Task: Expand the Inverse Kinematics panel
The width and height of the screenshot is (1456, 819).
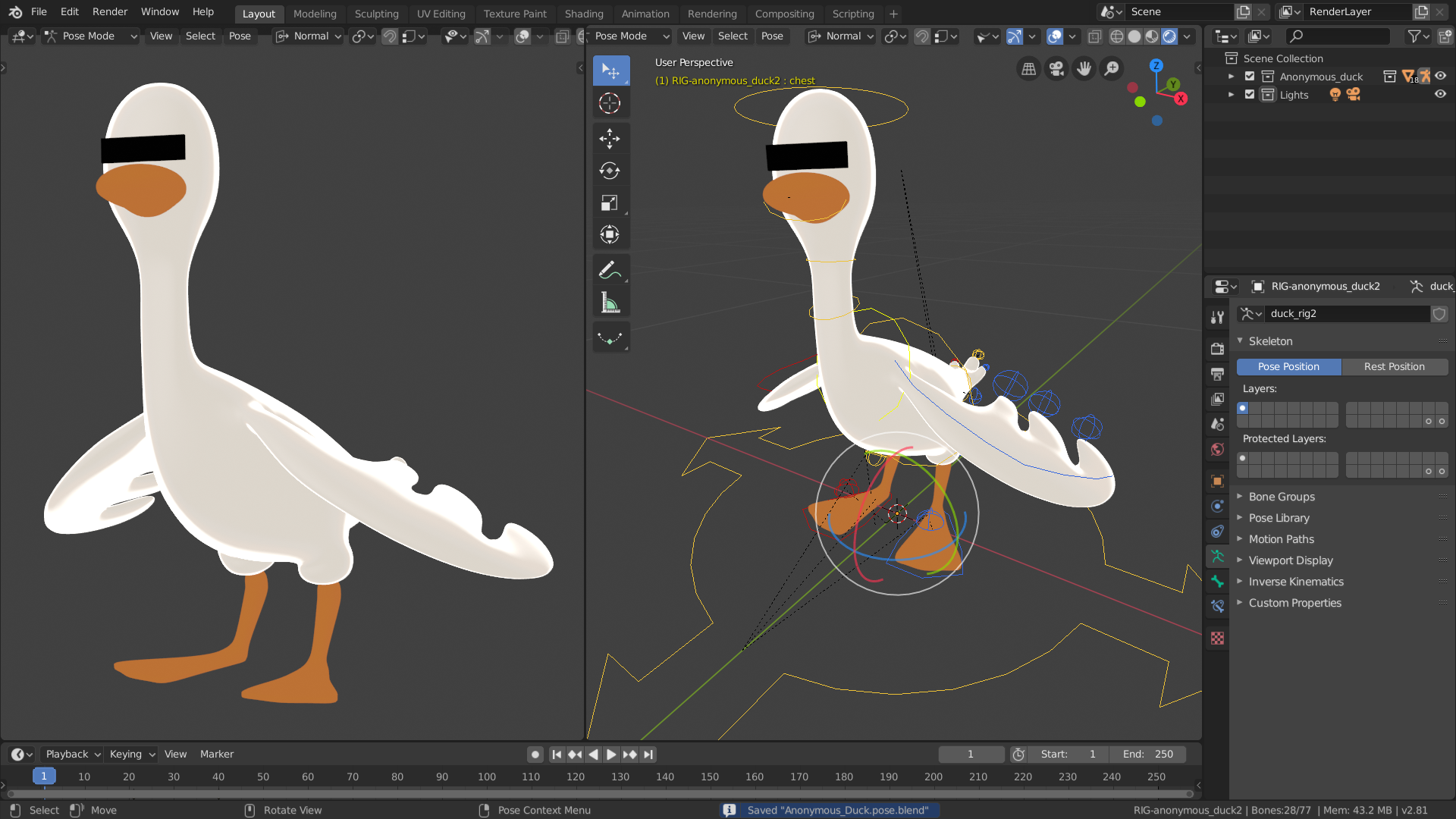Action: click(1295, 582)
